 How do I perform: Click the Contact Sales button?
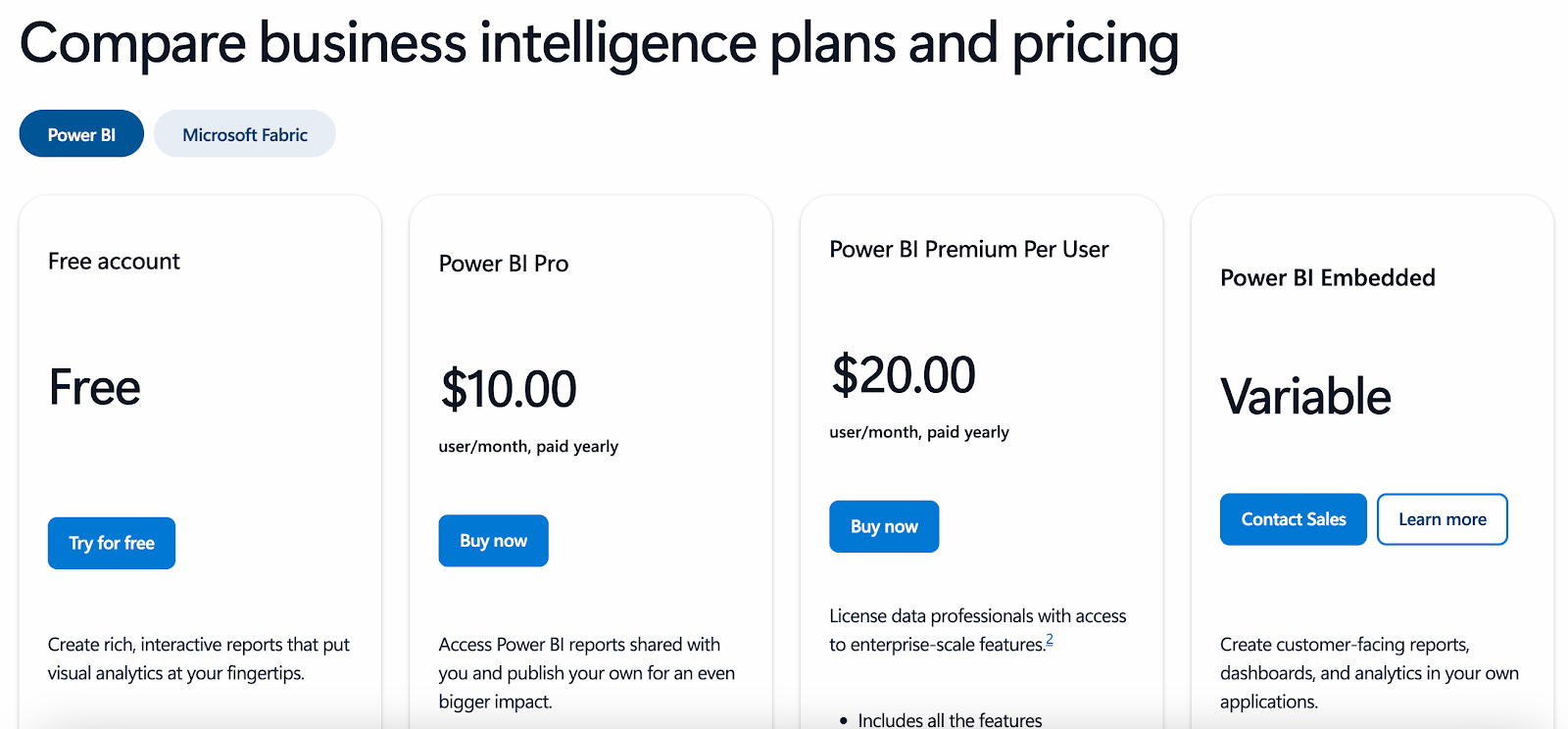pyautogui.click(x=1294, y=519)
